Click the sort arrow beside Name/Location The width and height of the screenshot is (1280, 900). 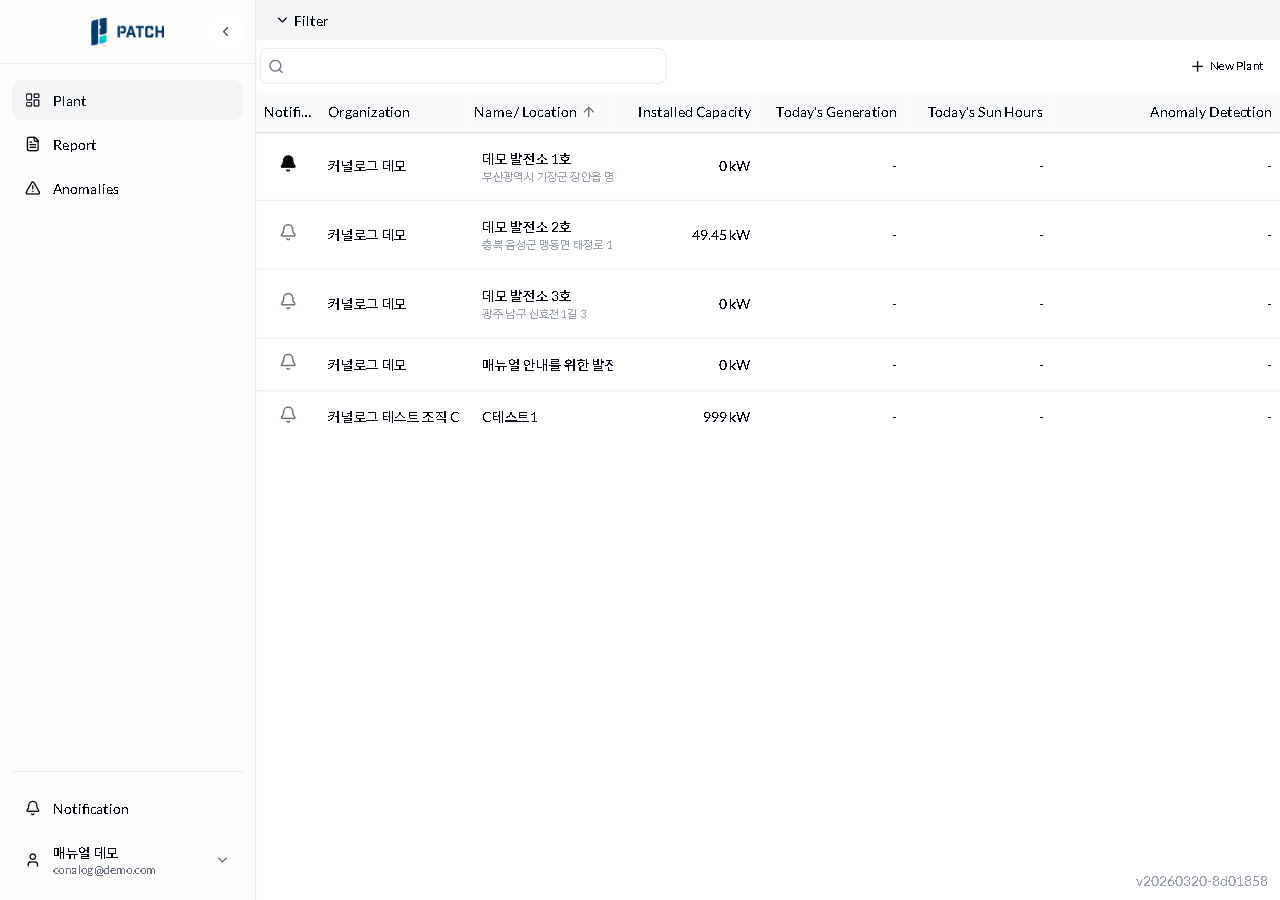pyautogui.click(x=589, y=112)
